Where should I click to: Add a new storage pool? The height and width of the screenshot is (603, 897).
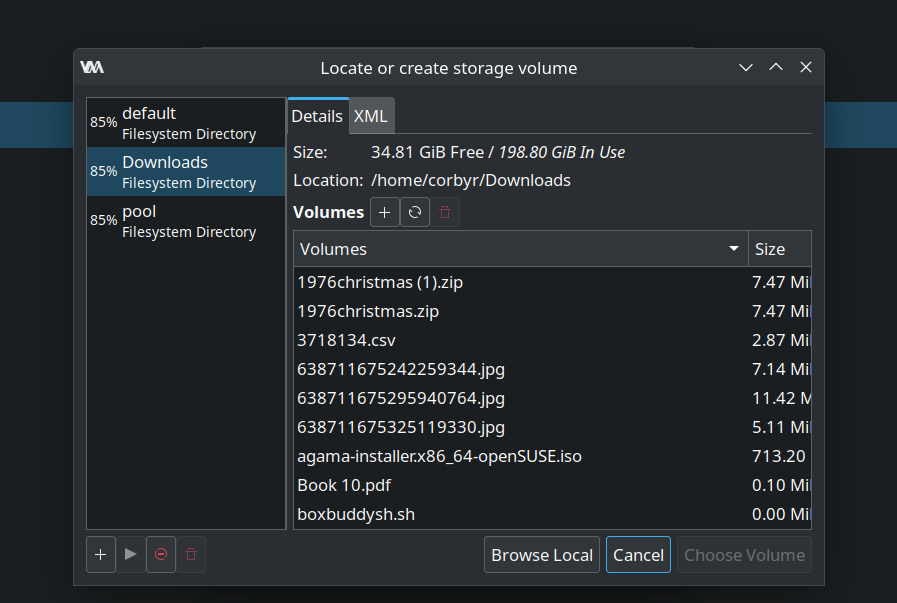(101, 554)
